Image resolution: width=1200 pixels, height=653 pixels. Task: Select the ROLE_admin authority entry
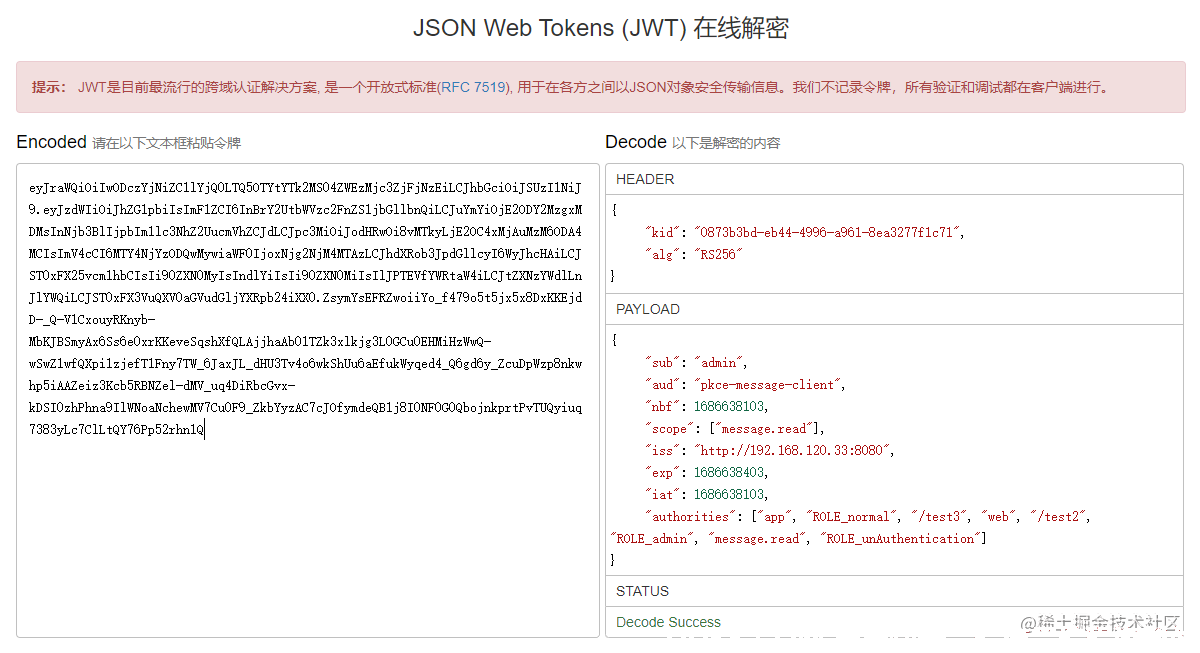click(x=653, y=538)
